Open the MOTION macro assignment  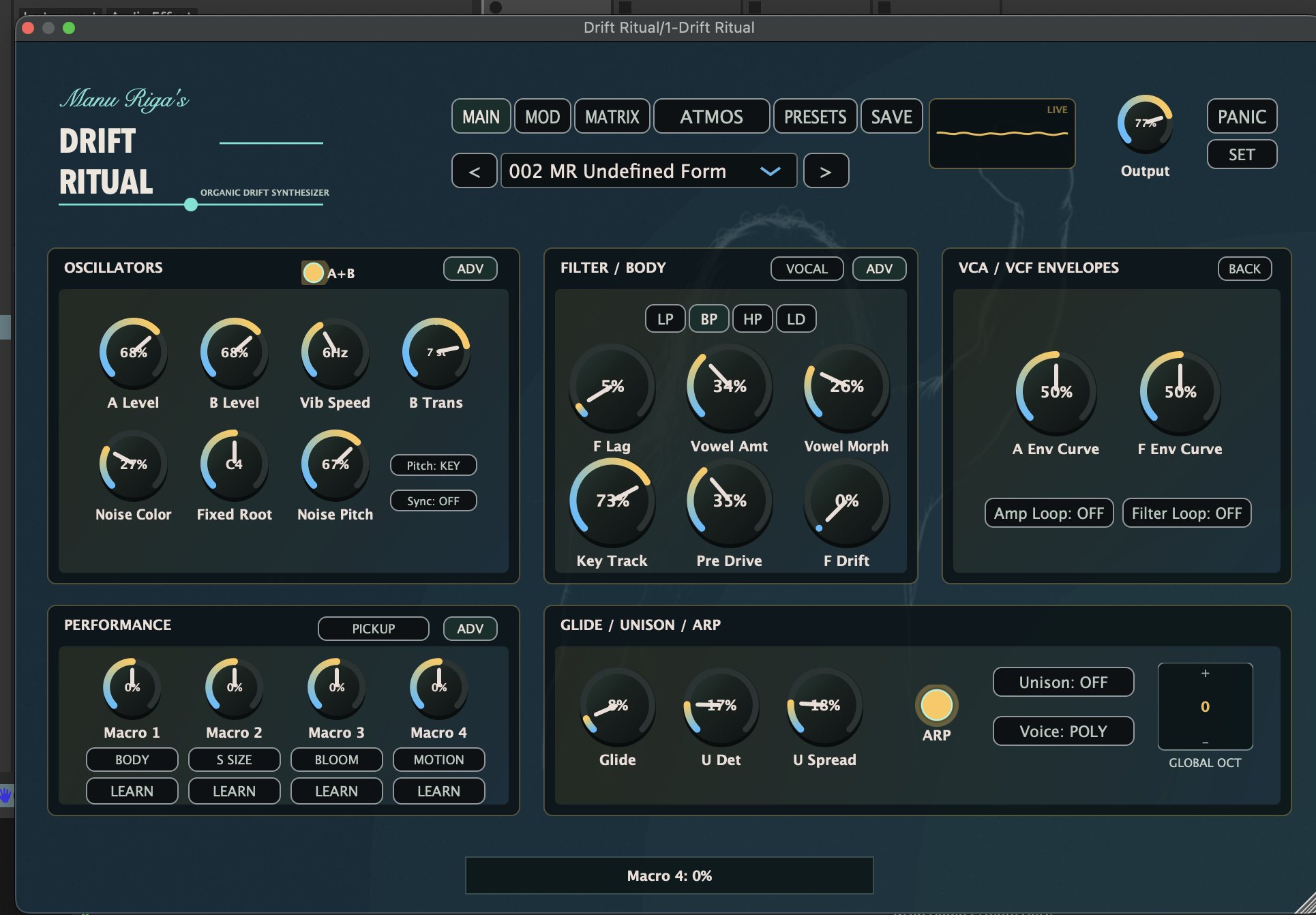[439, 760]
